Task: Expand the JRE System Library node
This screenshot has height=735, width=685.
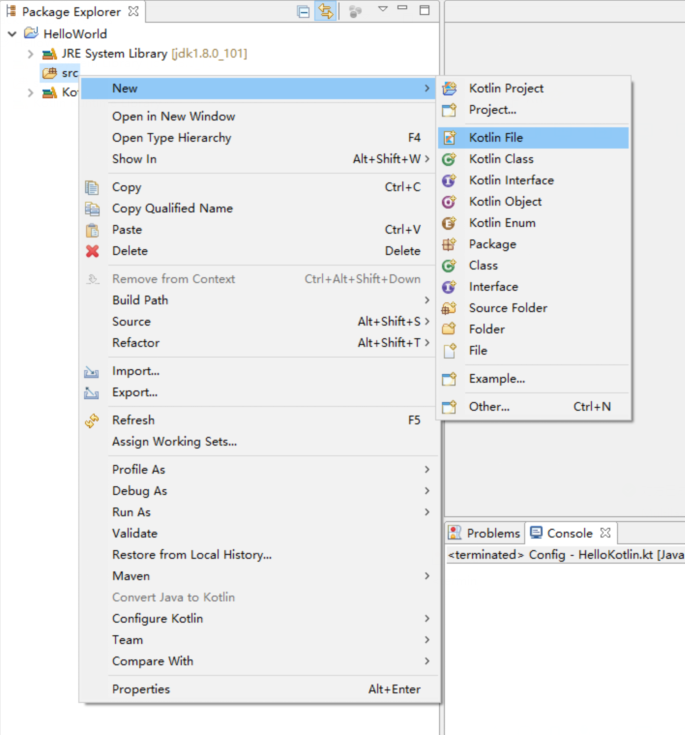Action: pos(30,54)
